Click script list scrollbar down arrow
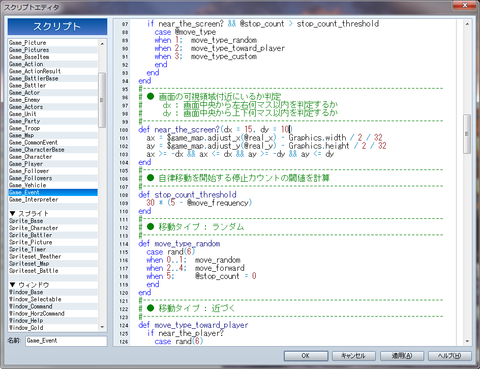 pos(102,327)
